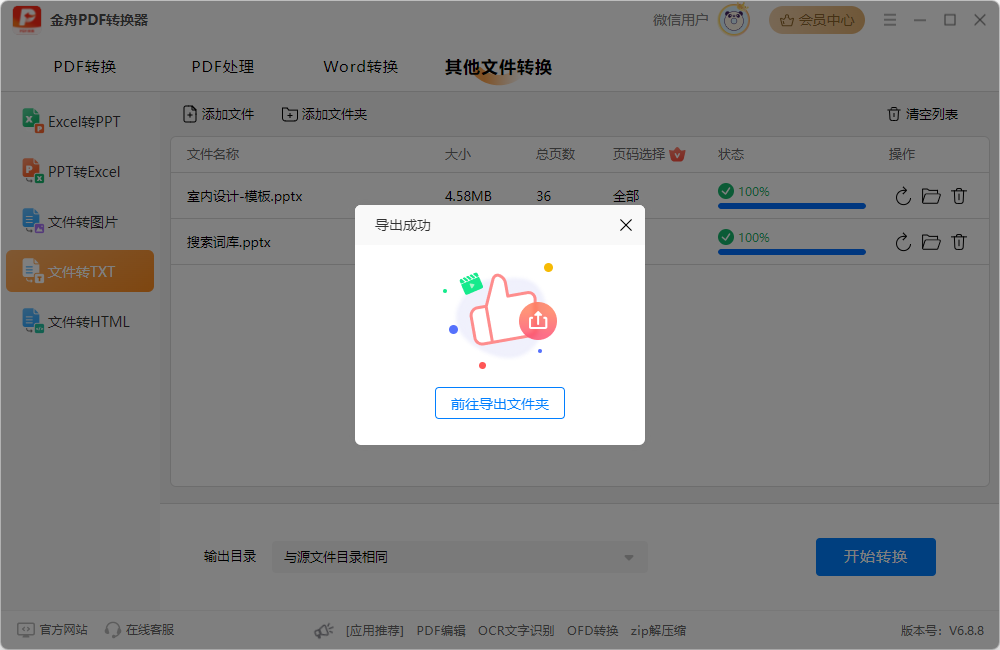Click progress bar of 搜索词库.pptx
This screenshot has height=650, width=1000.
point(791,252)
